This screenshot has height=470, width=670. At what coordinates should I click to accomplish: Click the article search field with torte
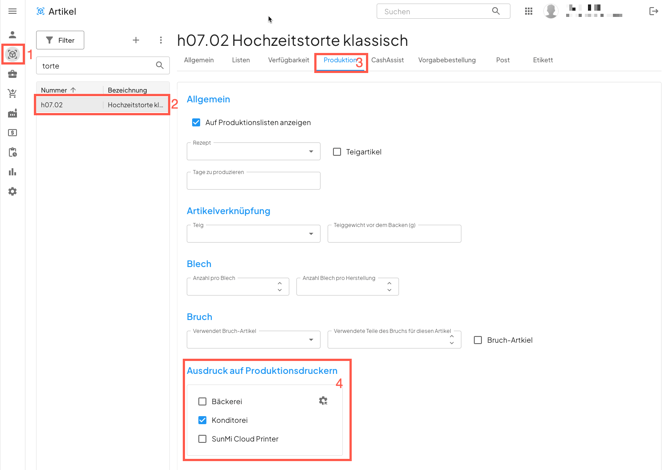tap(103, 65)
